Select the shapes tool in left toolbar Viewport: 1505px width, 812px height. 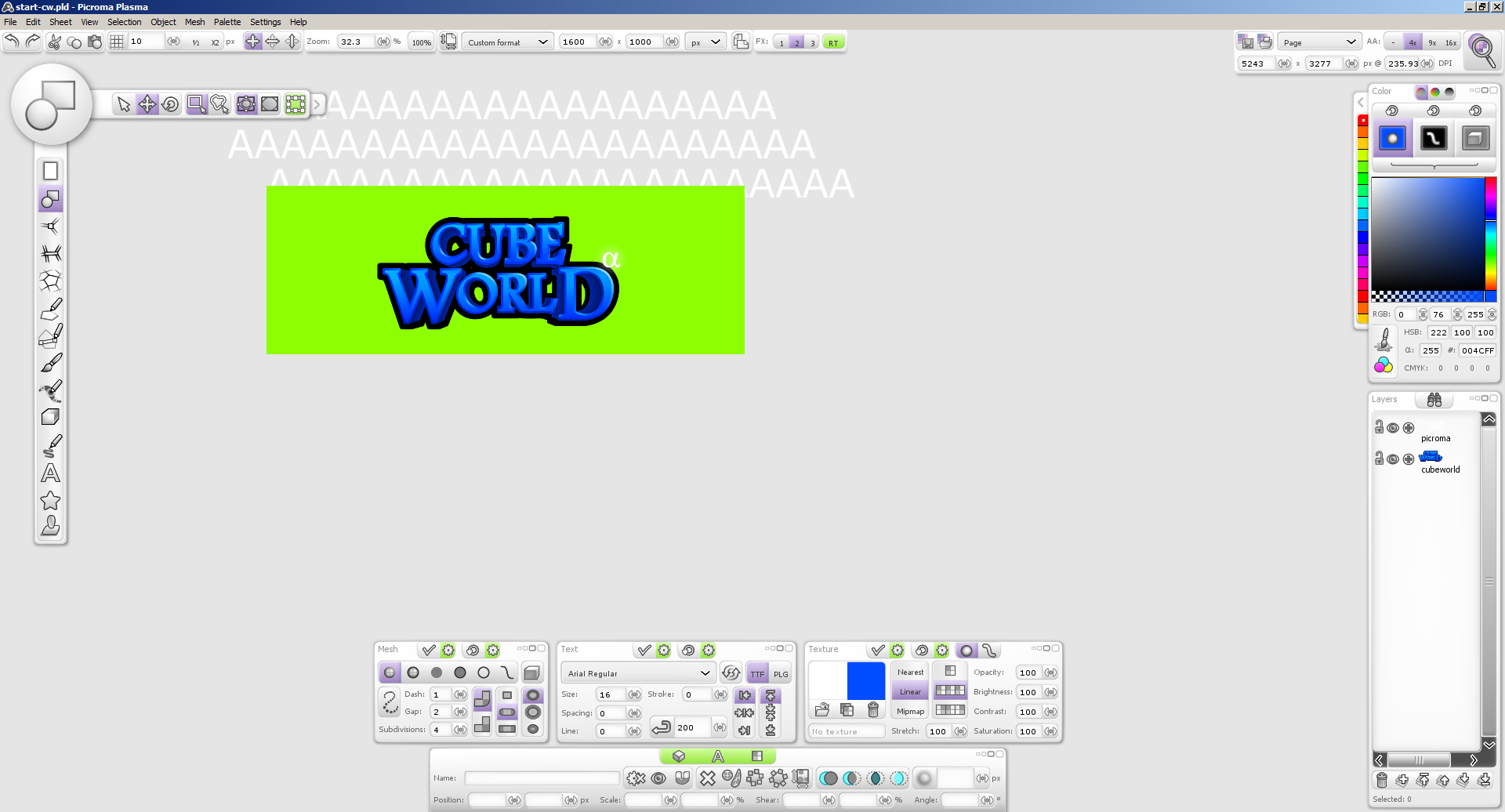coord(51,200)
